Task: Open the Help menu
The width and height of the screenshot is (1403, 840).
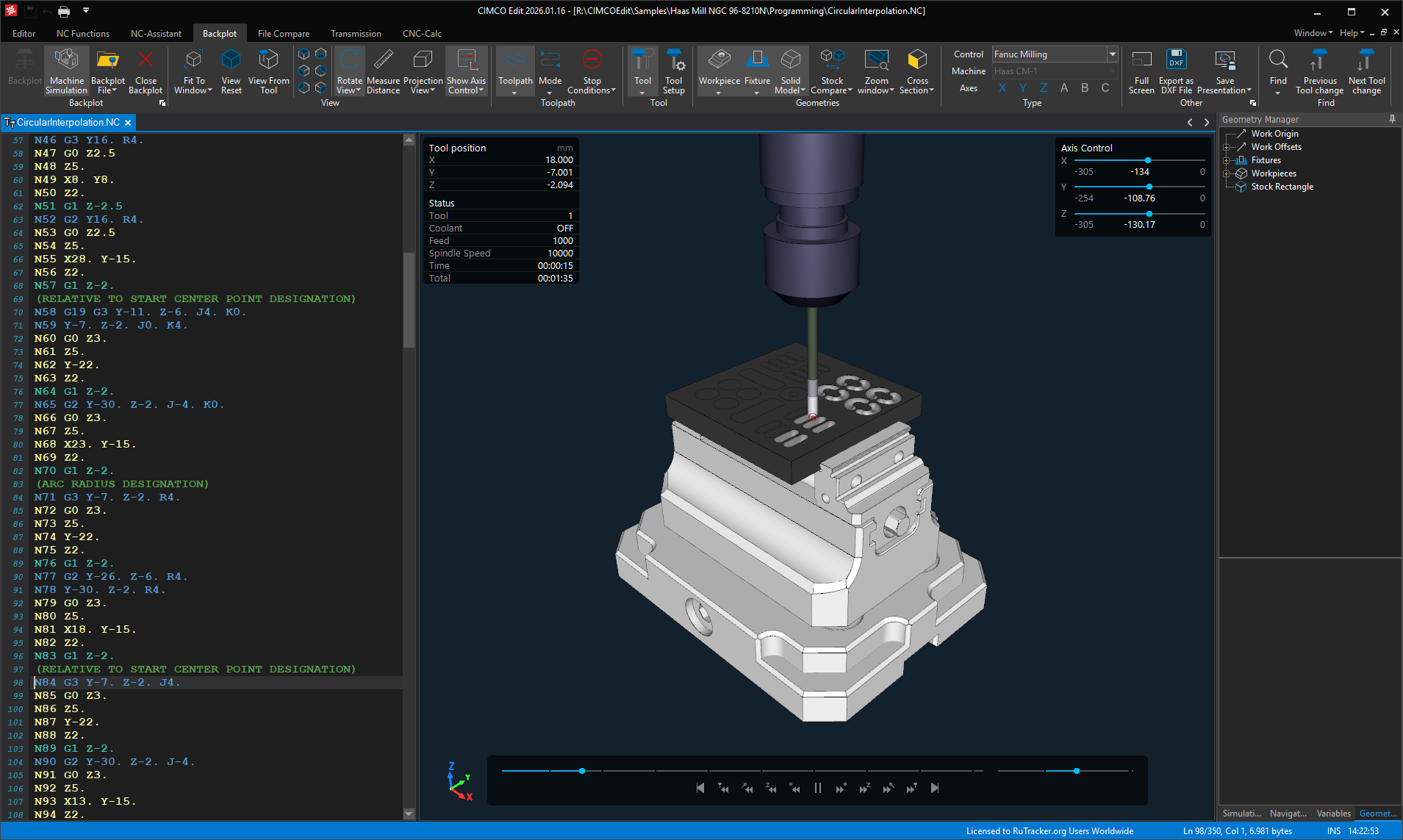Action: (x=1351, y=33)
